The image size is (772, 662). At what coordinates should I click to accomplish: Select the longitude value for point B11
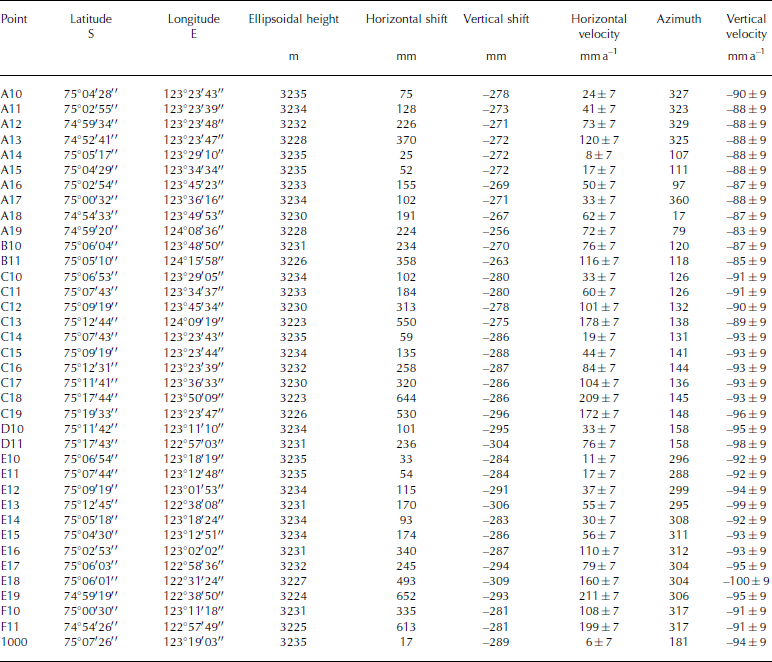click(192, 260)
